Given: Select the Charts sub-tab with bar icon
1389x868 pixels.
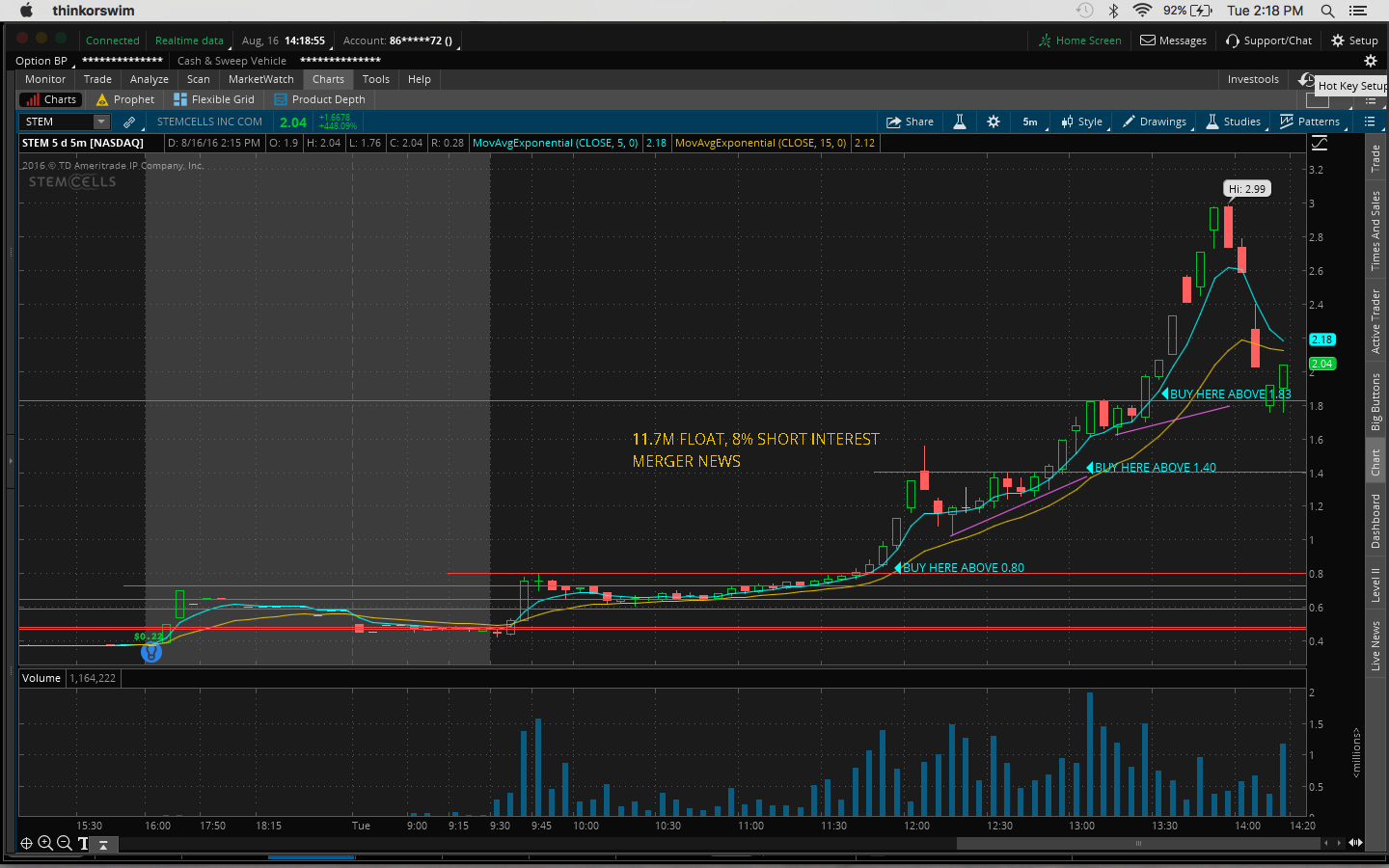Looking at the screenshot, I should pyautogui.click(x=51, y=99).
